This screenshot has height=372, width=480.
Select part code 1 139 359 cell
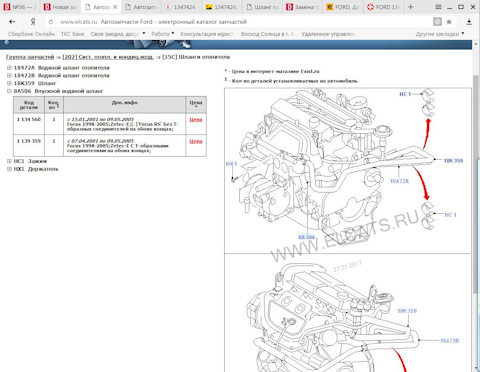[x=29, y=146]
